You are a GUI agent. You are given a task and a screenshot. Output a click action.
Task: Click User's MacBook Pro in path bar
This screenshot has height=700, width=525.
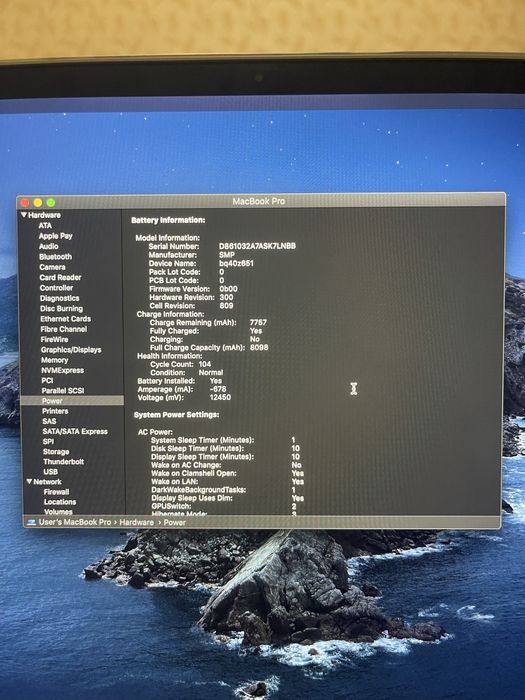coord(75,522)
